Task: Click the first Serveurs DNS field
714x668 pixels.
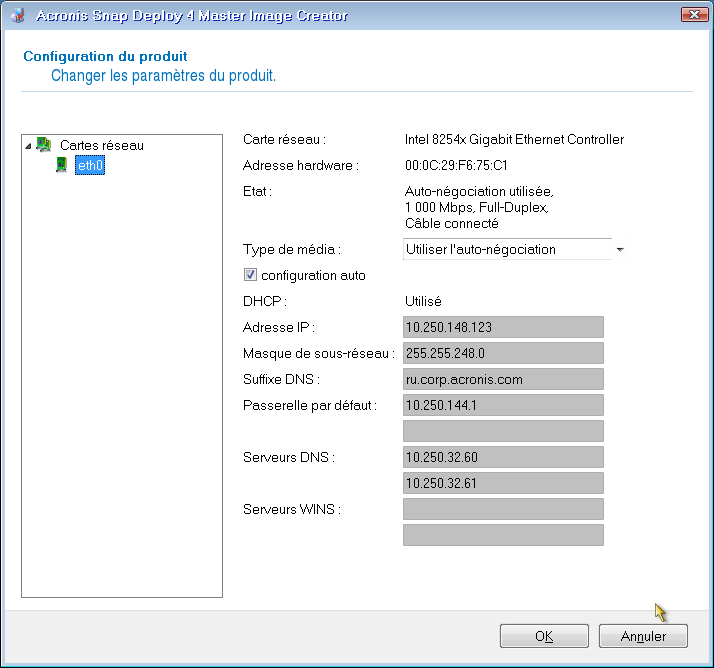Action: [503, 457]
